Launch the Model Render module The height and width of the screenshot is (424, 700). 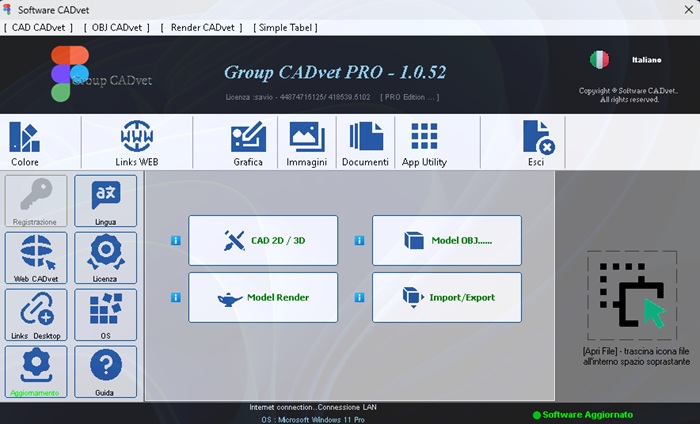click(x=263, y=297)
